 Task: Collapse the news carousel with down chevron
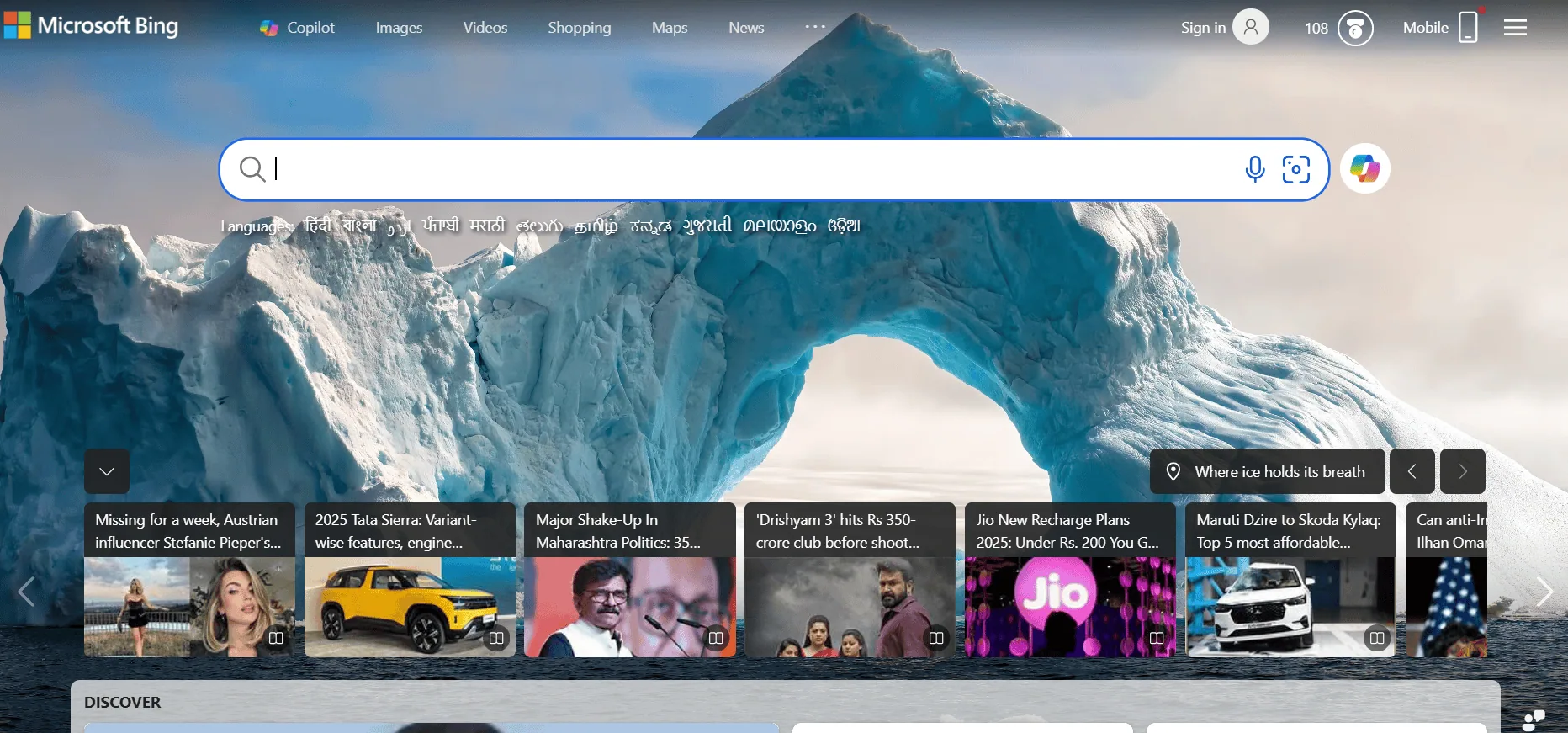[x=107, y=471]
